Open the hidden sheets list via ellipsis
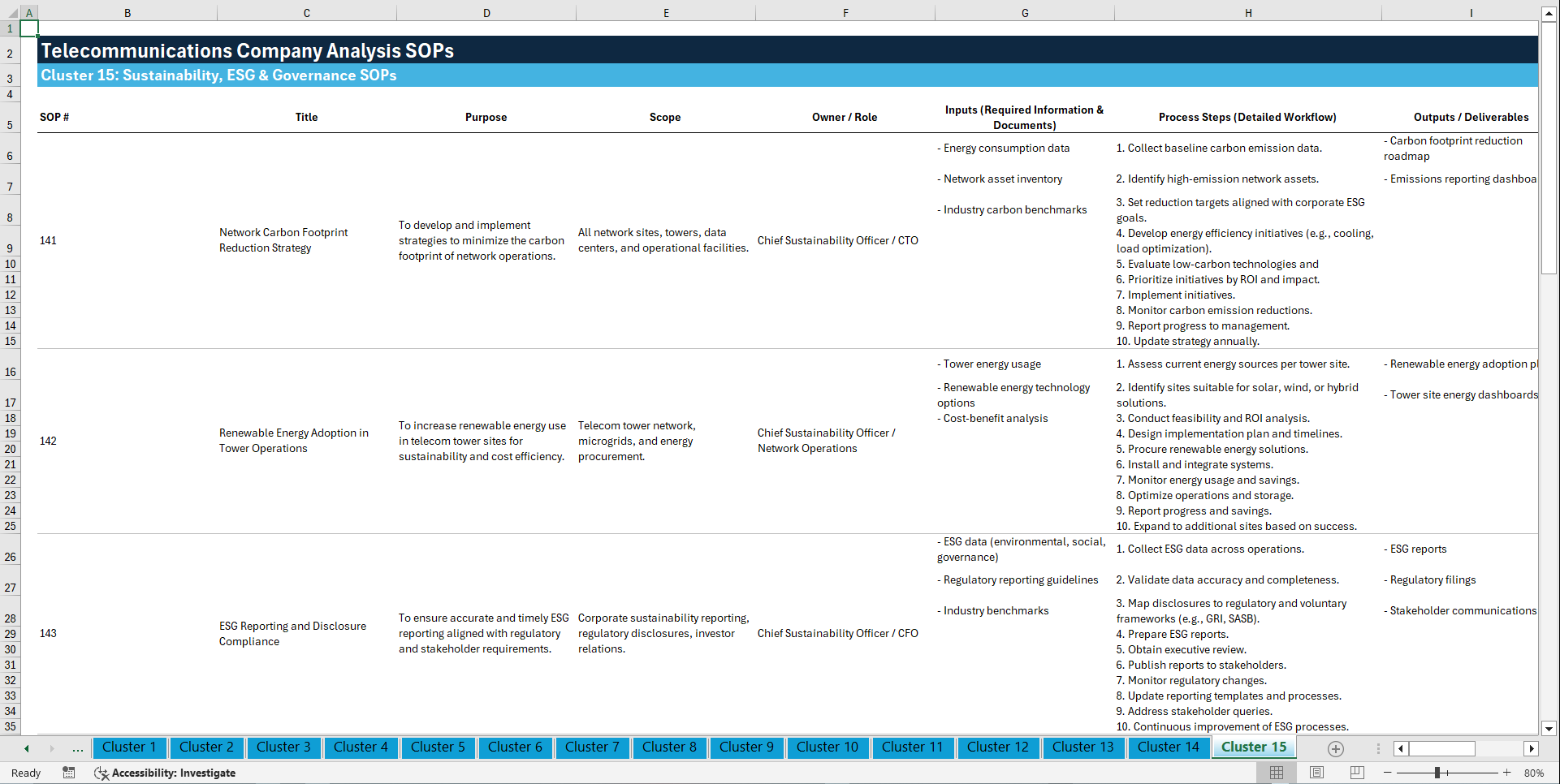Screen dimensions: 1560x784 (78, 748)
